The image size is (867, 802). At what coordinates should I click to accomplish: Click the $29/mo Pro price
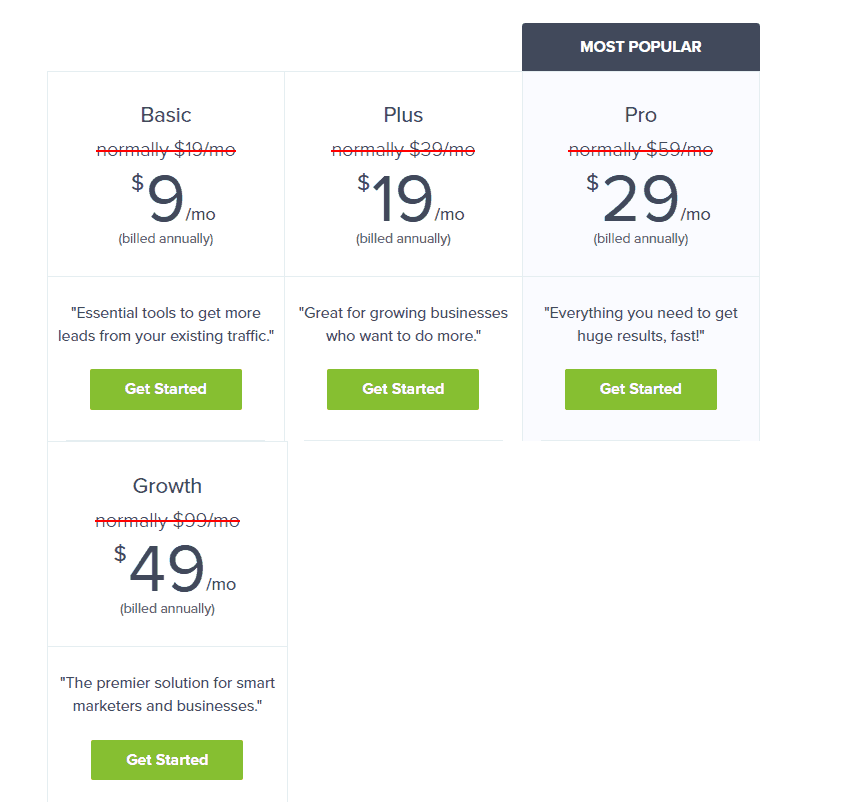tap(648, 197)
